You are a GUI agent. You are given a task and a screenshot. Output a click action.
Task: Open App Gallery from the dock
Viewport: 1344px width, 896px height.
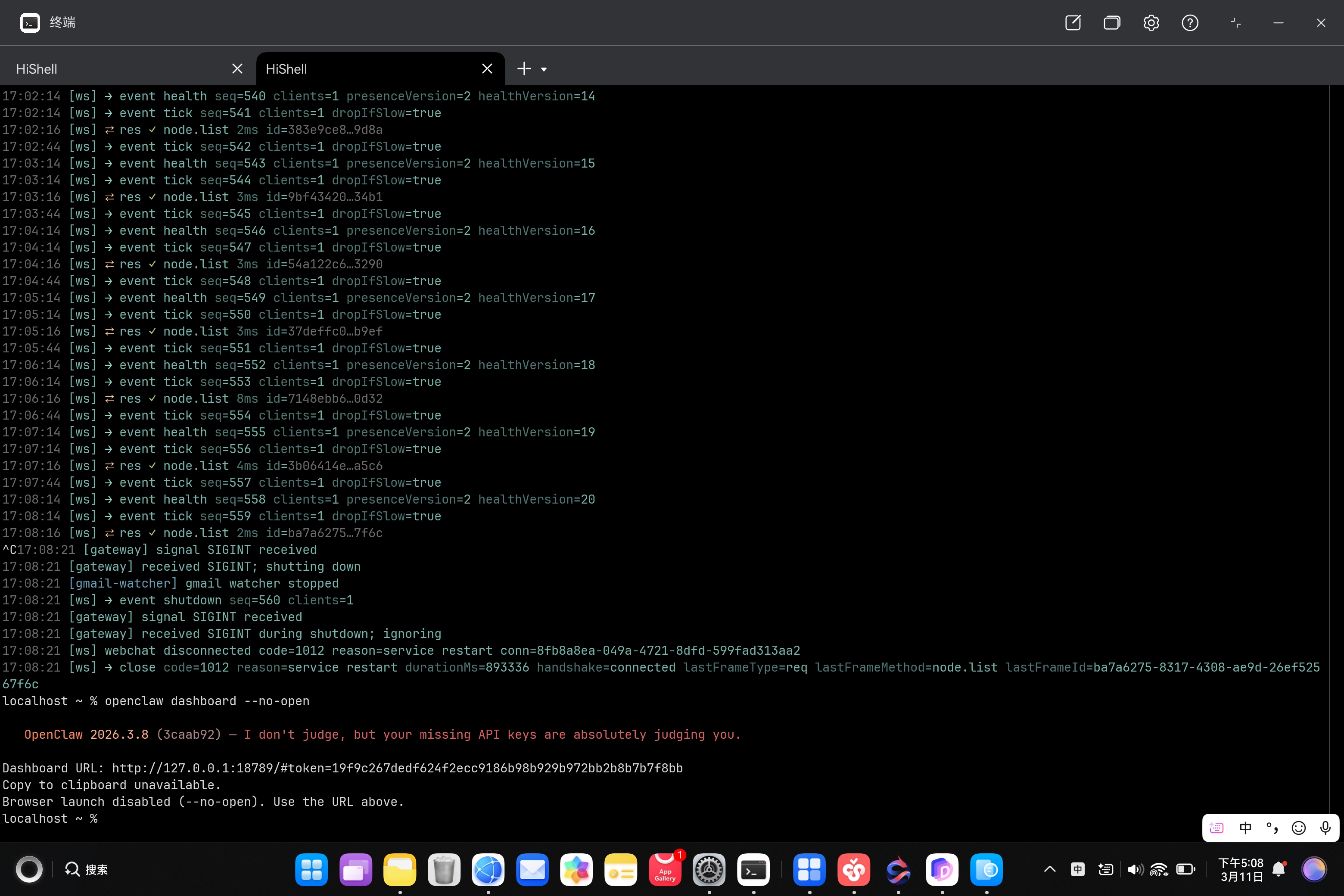pos(665,870)
